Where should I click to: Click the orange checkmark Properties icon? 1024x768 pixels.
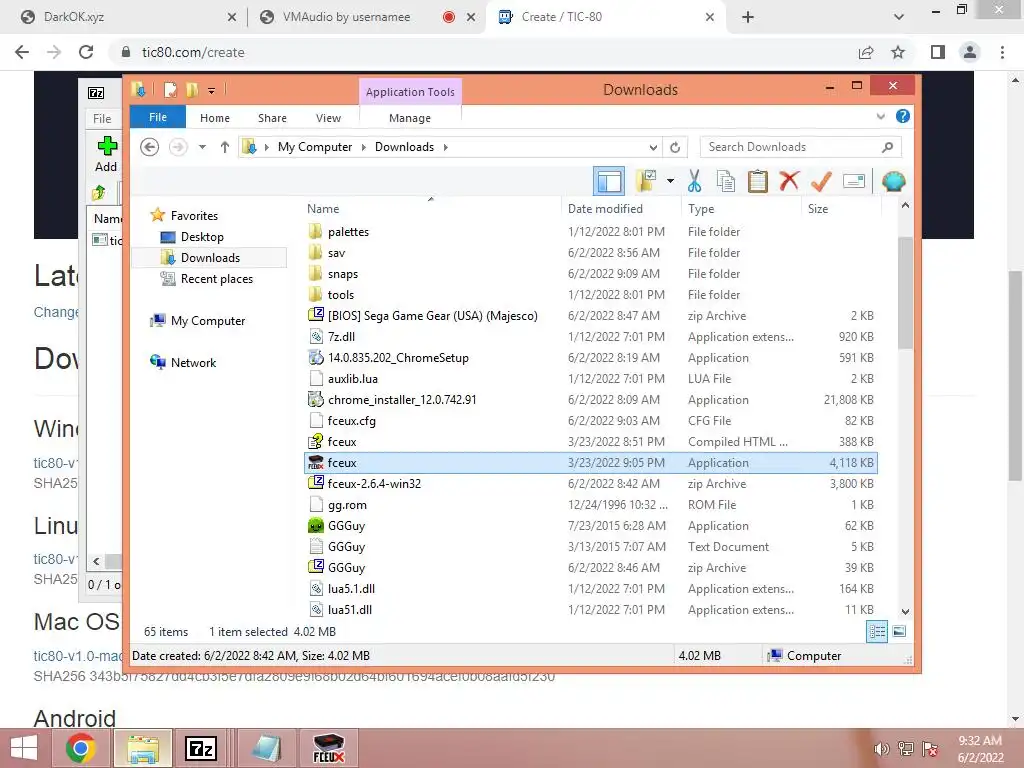click(x=821, y=181)
